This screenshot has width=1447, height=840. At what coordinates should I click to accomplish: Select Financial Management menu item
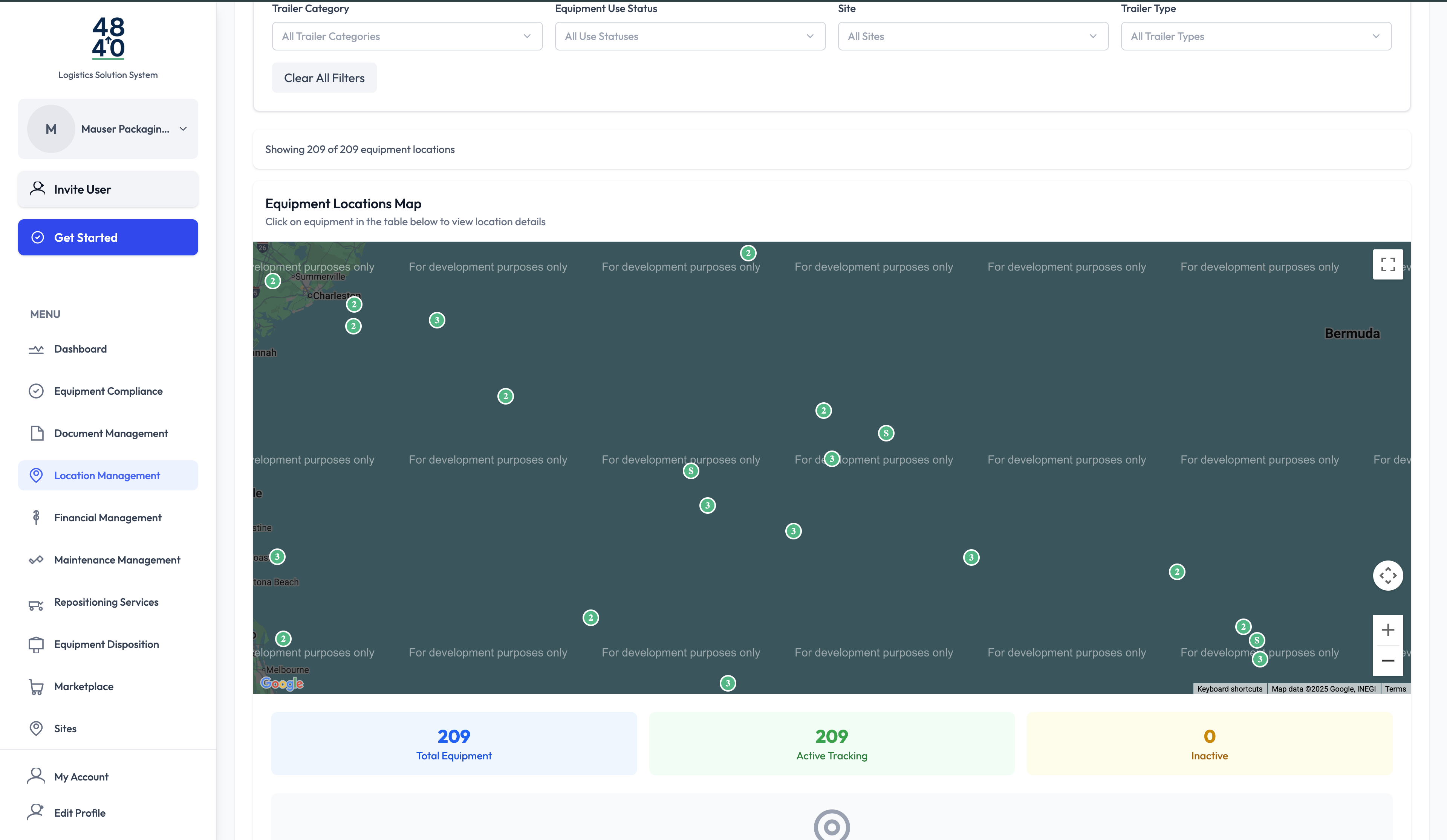click(107, 518)
